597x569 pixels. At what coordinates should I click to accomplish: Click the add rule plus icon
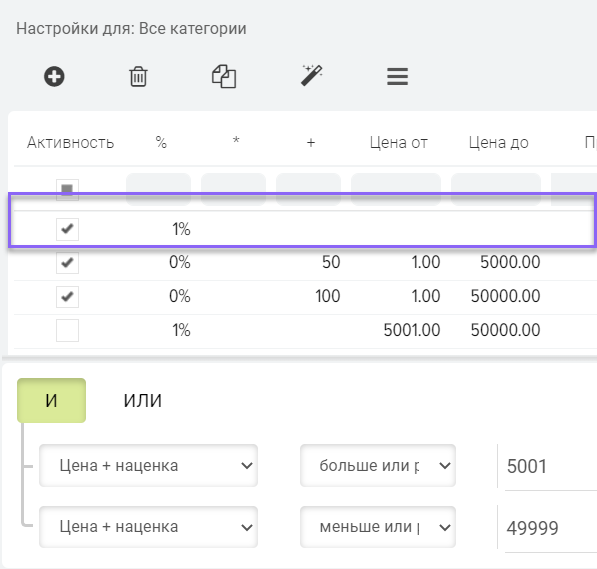pos(54,77)
